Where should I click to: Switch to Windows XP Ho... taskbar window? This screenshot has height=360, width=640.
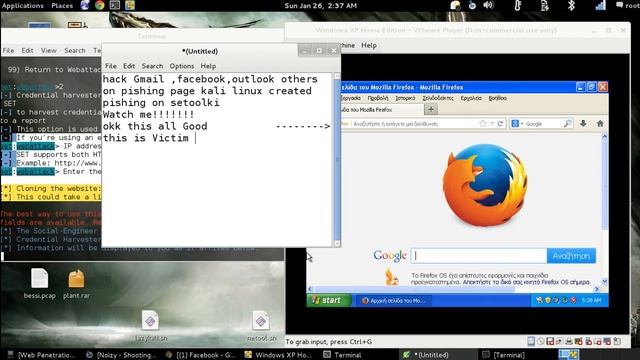tap(278, 355)
